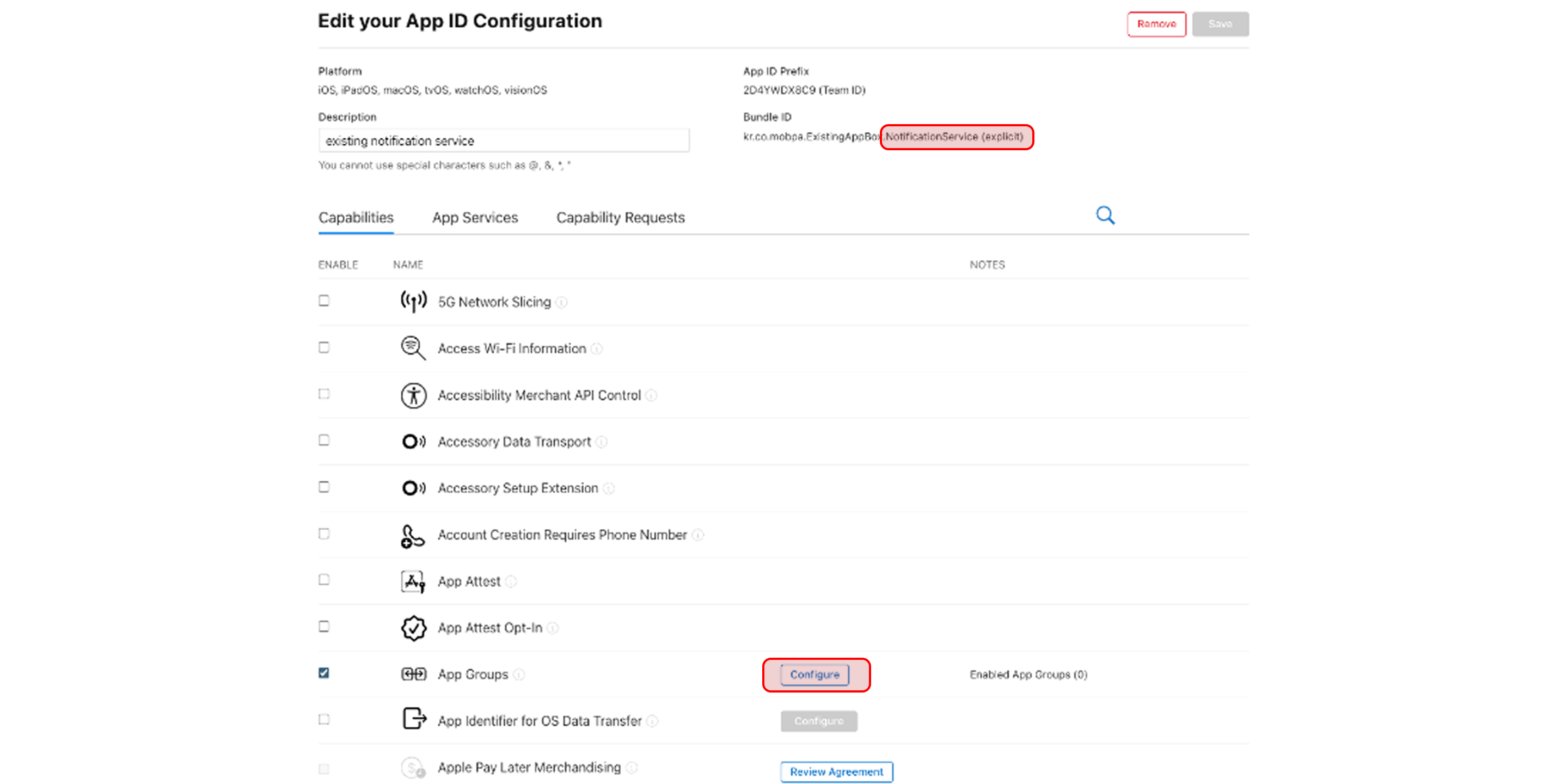Click the App ID Prefix value 2D4YWDX8C9
The height and width of the screenshot is (784, 1568).
point(804,90)
